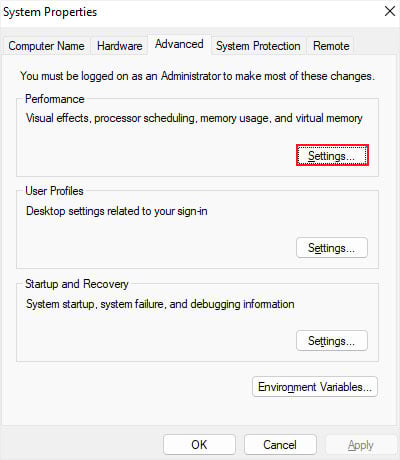Click the Performance group label
This screenshot has height=460, width=400.
pyautogui.click(x=55, y=99)
